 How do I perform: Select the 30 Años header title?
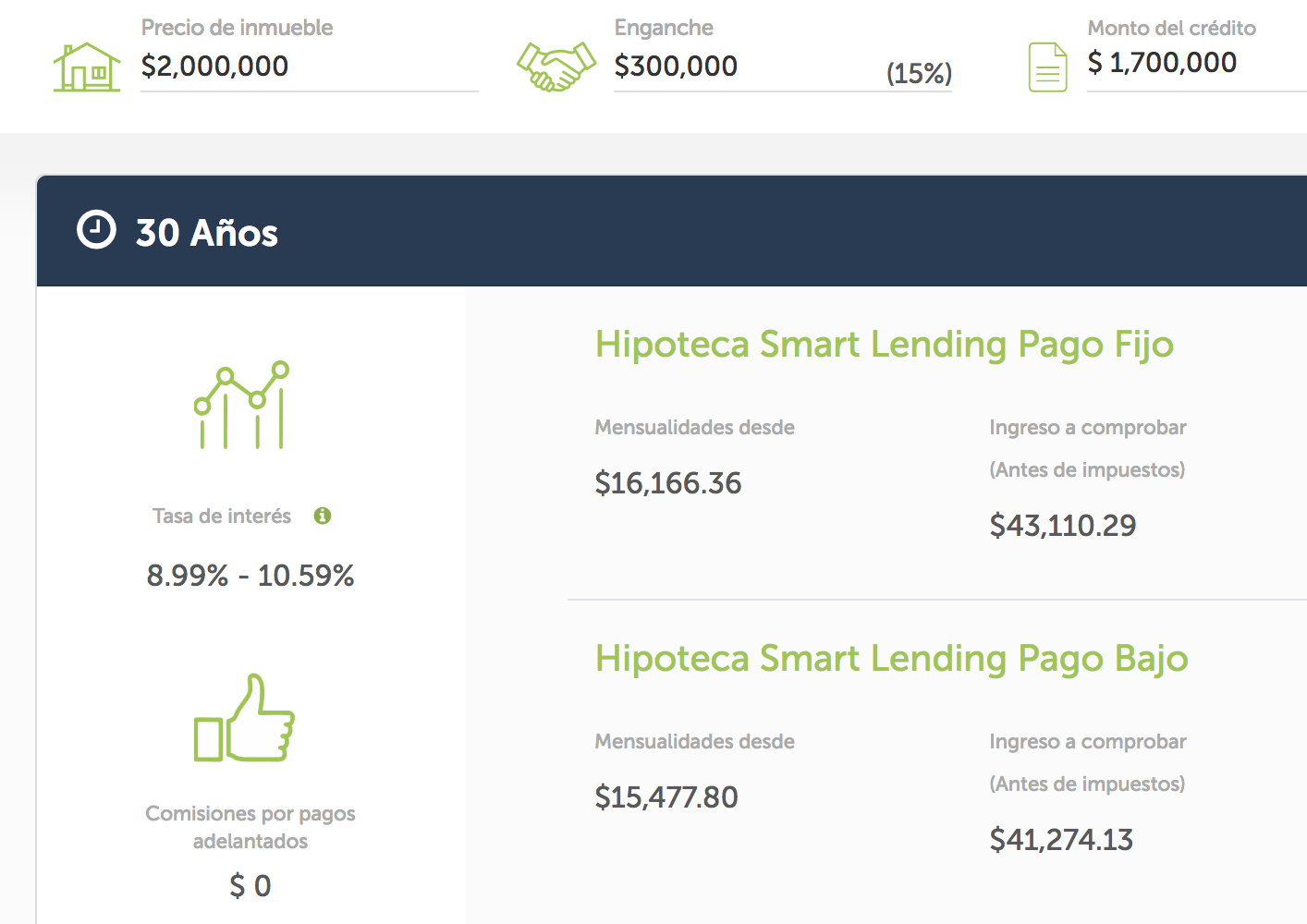point(207,233)
